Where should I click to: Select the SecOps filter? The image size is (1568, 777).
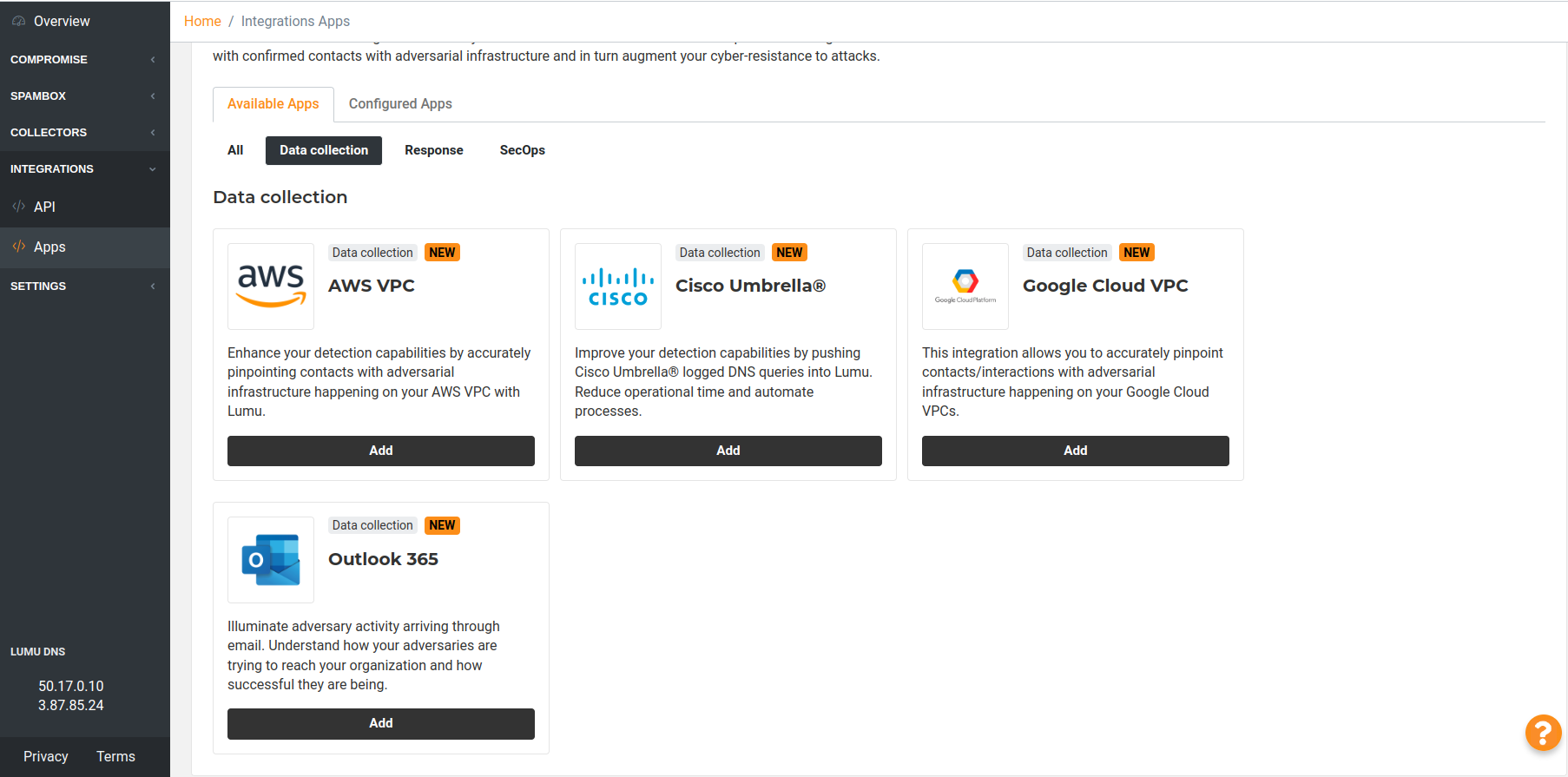(522, 150)
